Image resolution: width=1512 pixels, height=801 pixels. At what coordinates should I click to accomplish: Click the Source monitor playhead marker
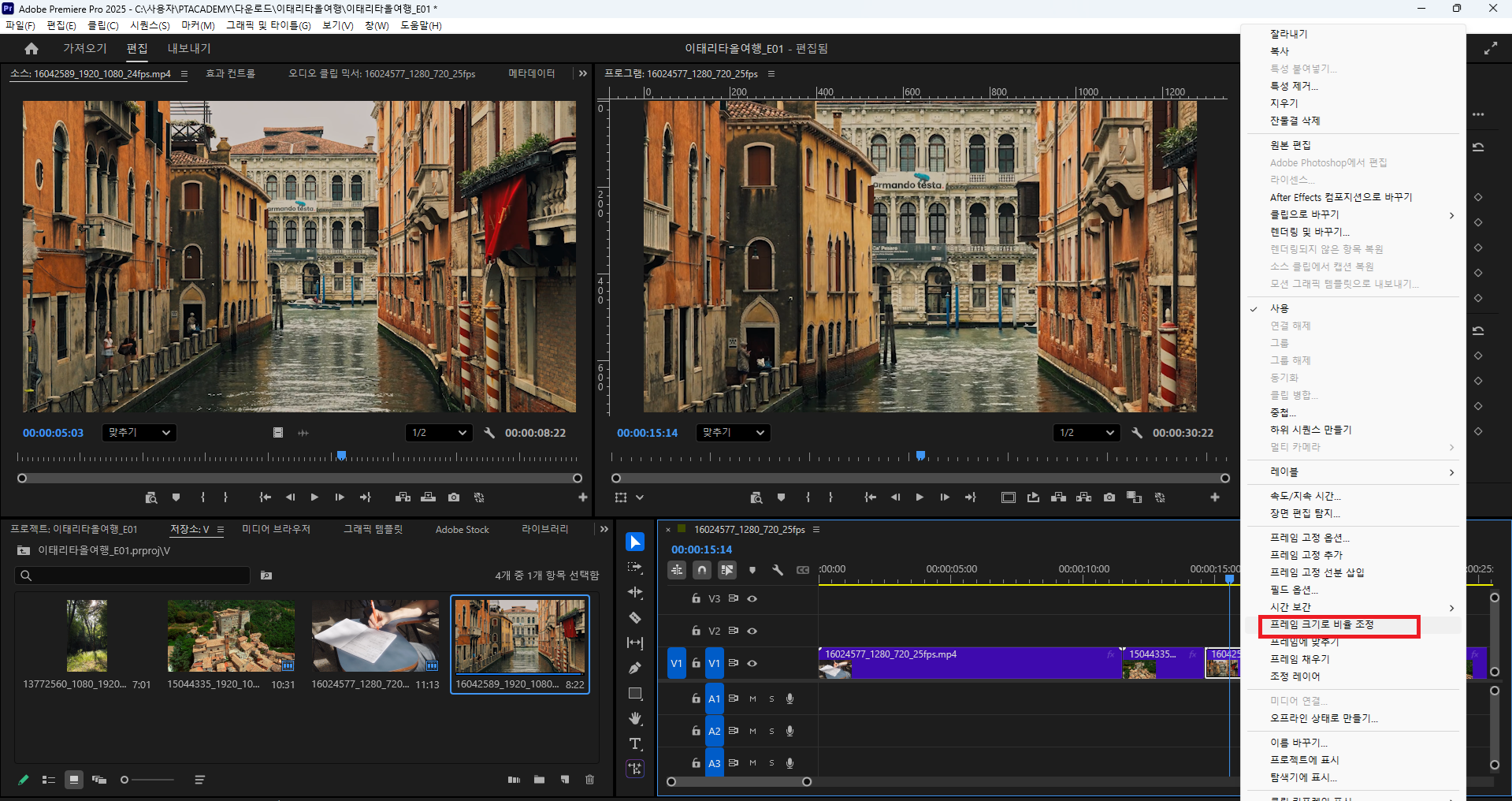click(x=342, y=456)
